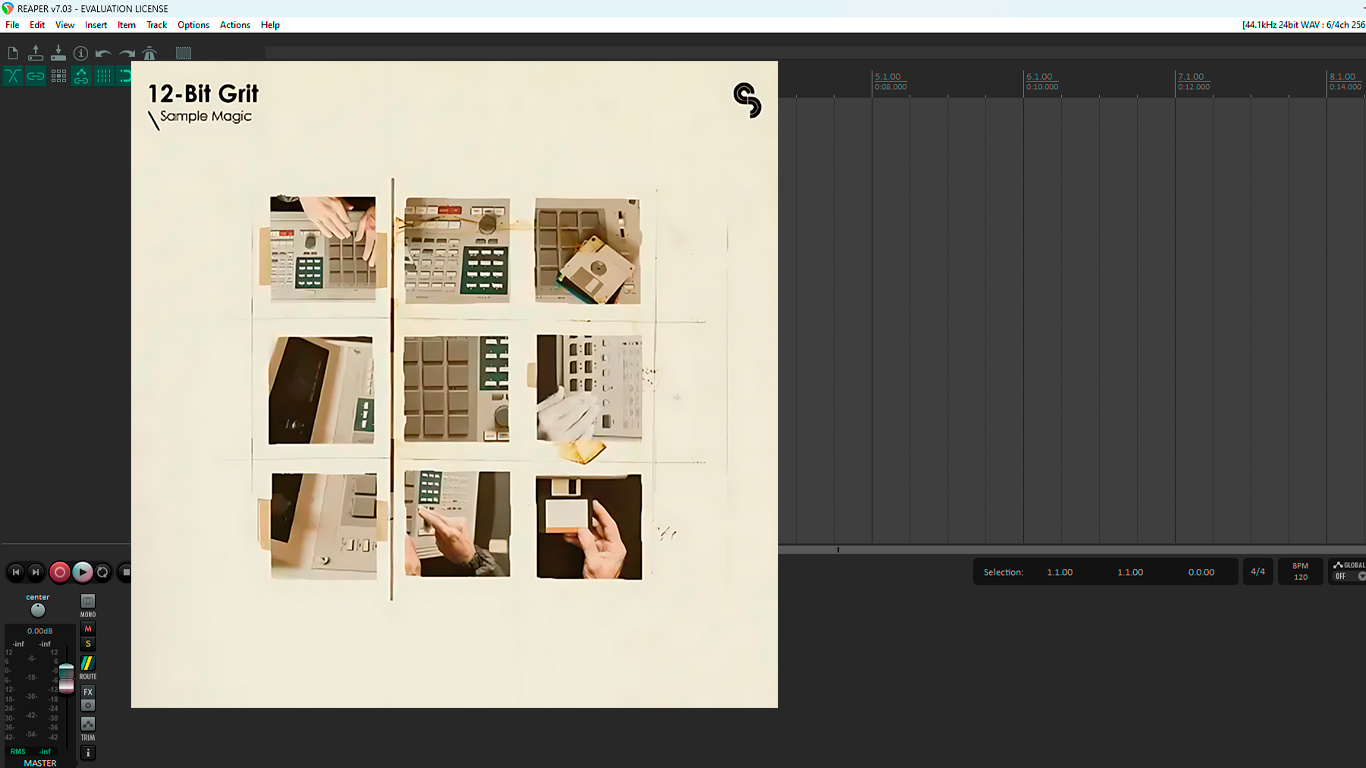Click horizontal arrange scrollbar
Screen dimensions: 1366x768
click(x=1072, y=550)
